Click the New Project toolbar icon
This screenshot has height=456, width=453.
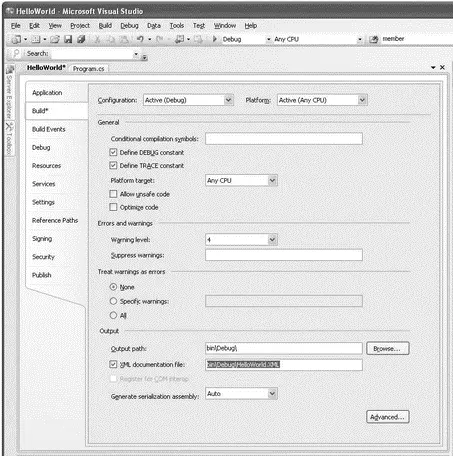point(16,39)
